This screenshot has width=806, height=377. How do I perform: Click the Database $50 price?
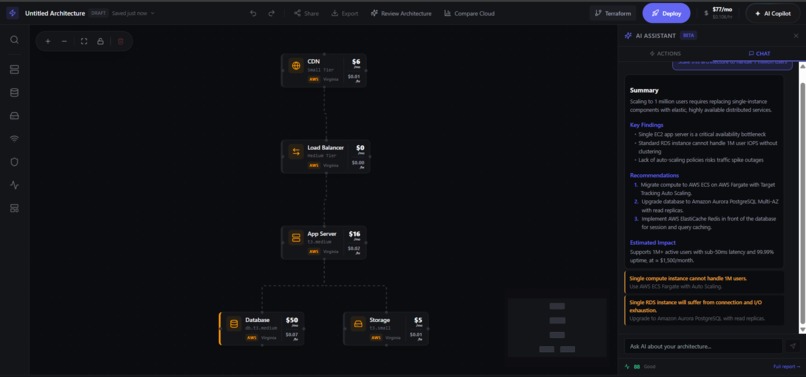coord(292,320)
